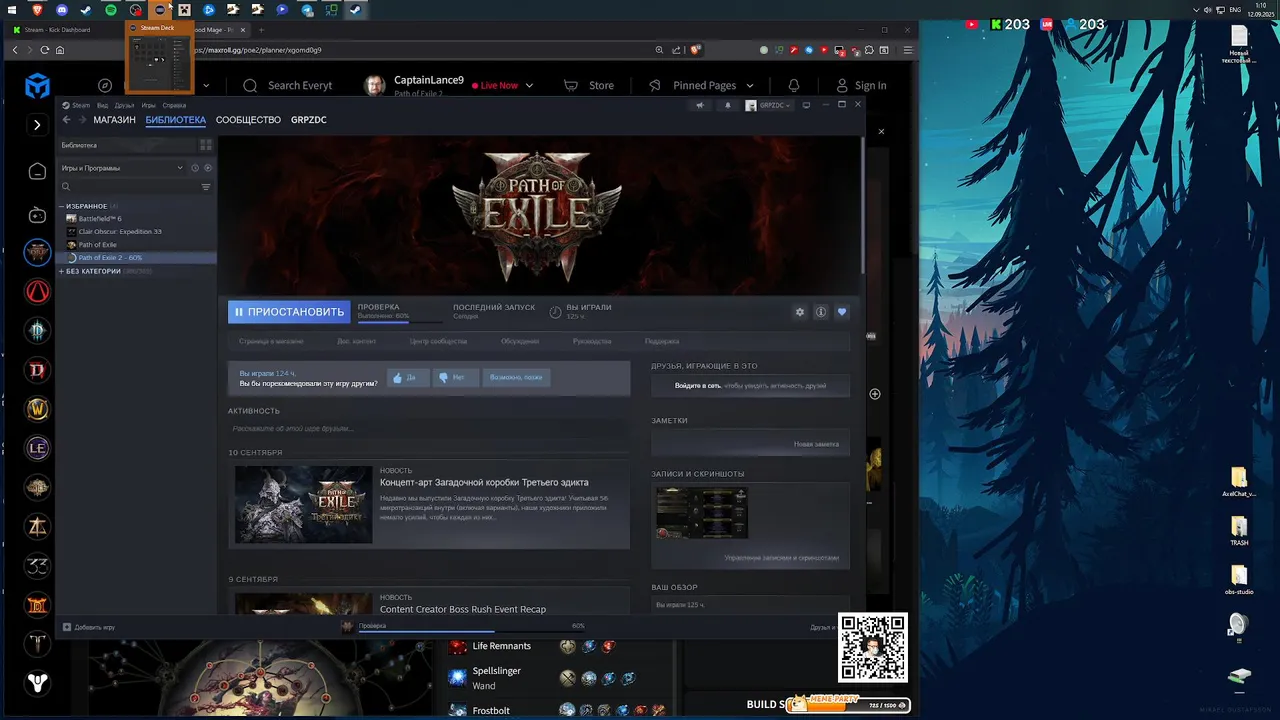This screenshot has width=1280, height=720.
Task: Switch library to grid view icon
Action: click(x=206, y=145)
